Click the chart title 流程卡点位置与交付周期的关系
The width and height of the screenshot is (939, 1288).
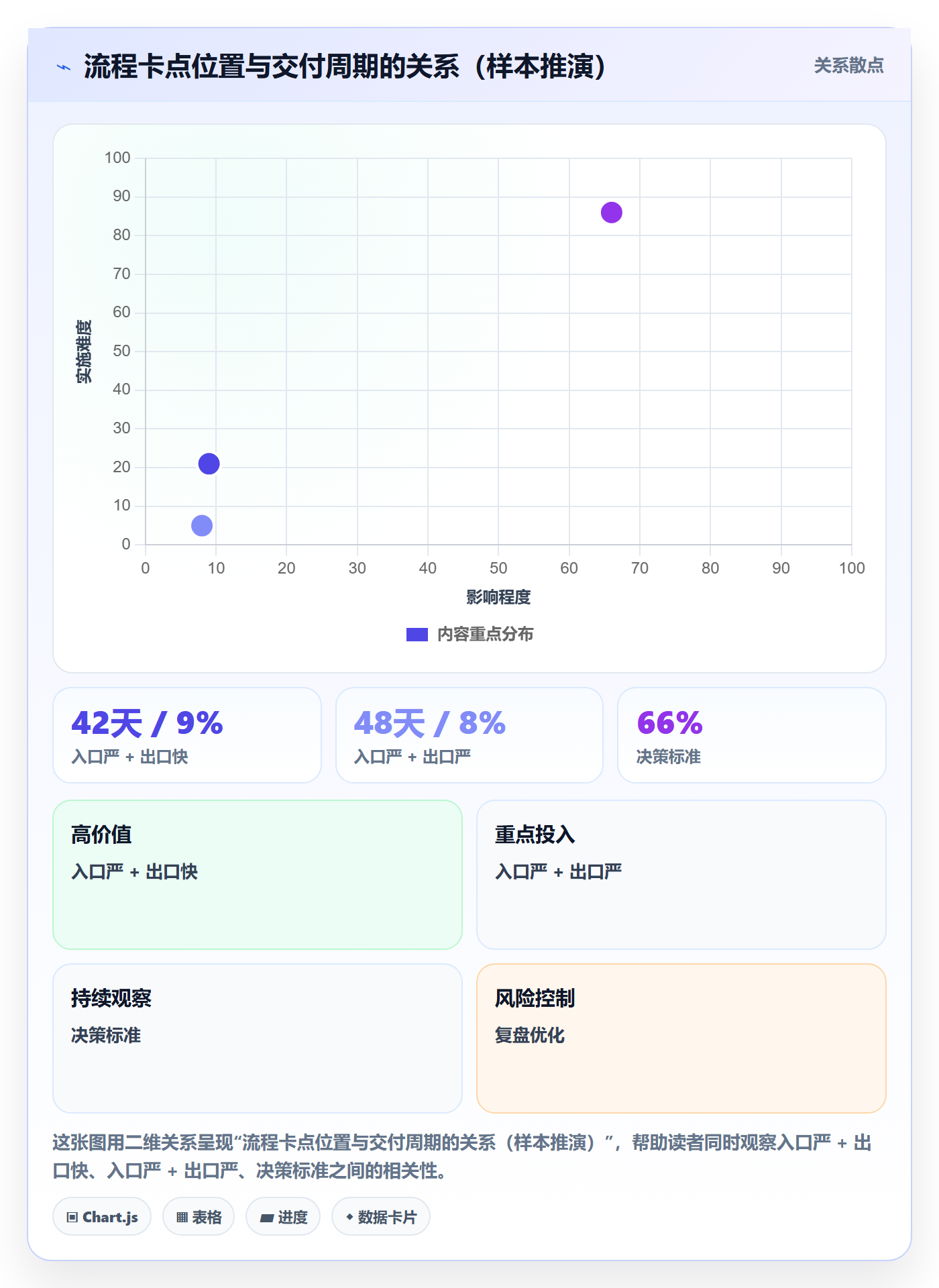tap(272, 66)
